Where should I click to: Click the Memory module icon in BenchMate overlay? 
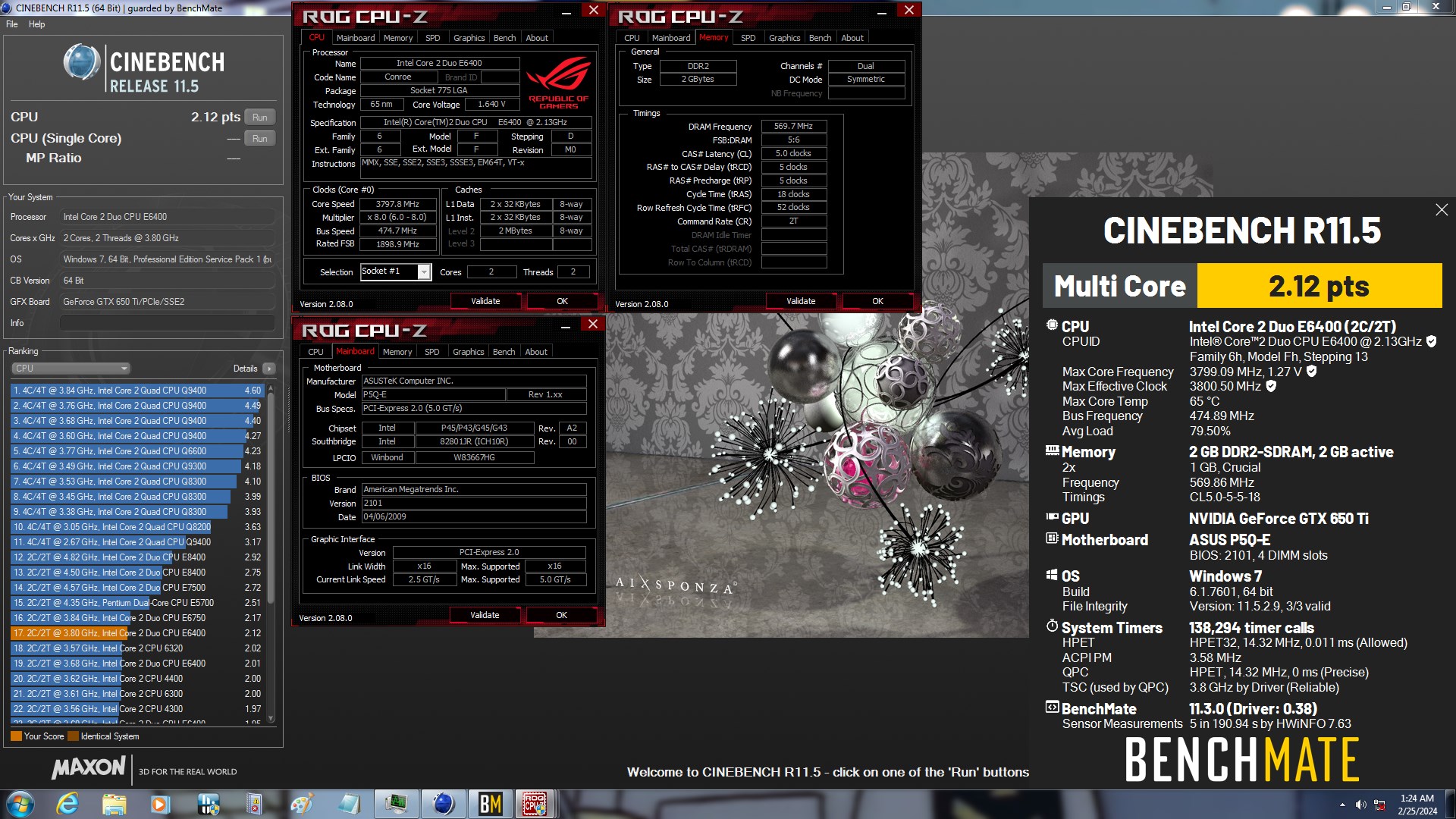[x=1052, y=450]
